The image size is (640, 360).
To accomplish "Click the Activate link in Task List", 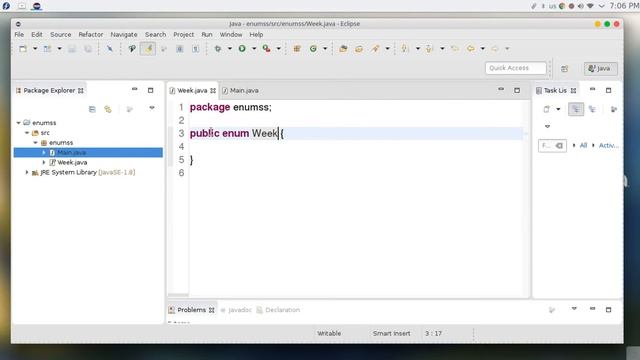I will coord(609,145).
